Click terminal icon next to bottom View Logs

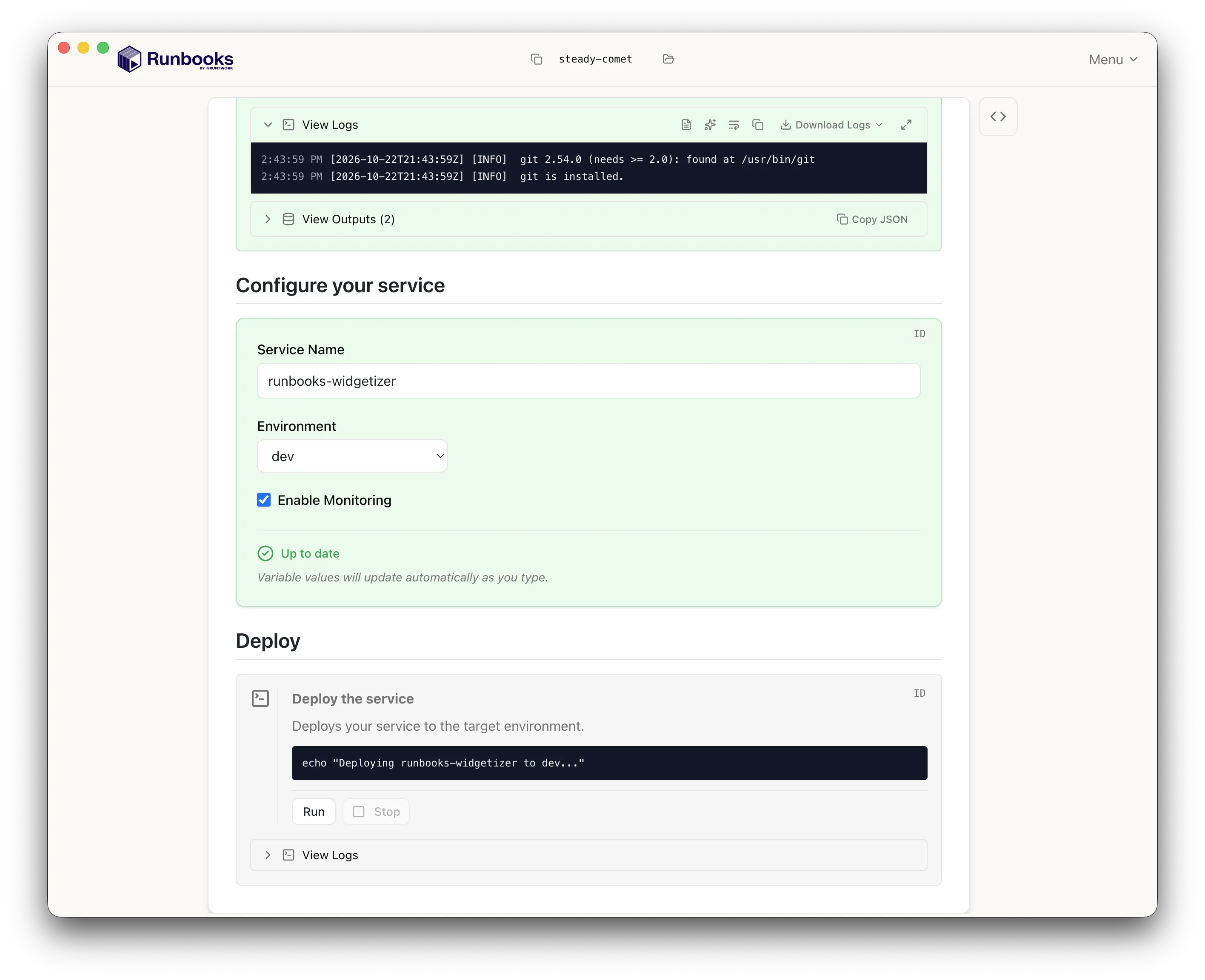(288, 855)
